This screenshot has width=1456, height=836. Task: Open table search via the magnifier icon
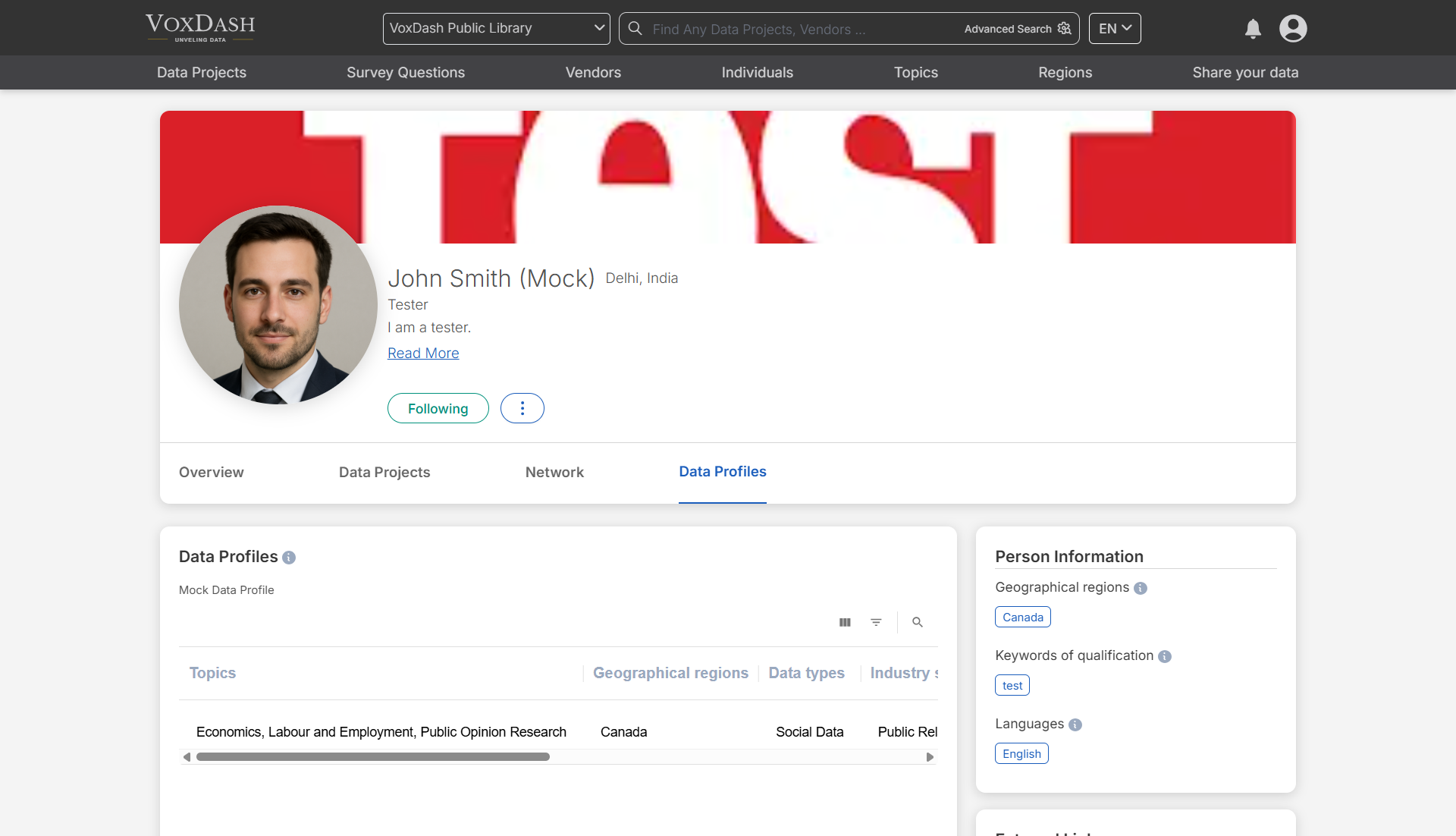(x=917, y=622)
